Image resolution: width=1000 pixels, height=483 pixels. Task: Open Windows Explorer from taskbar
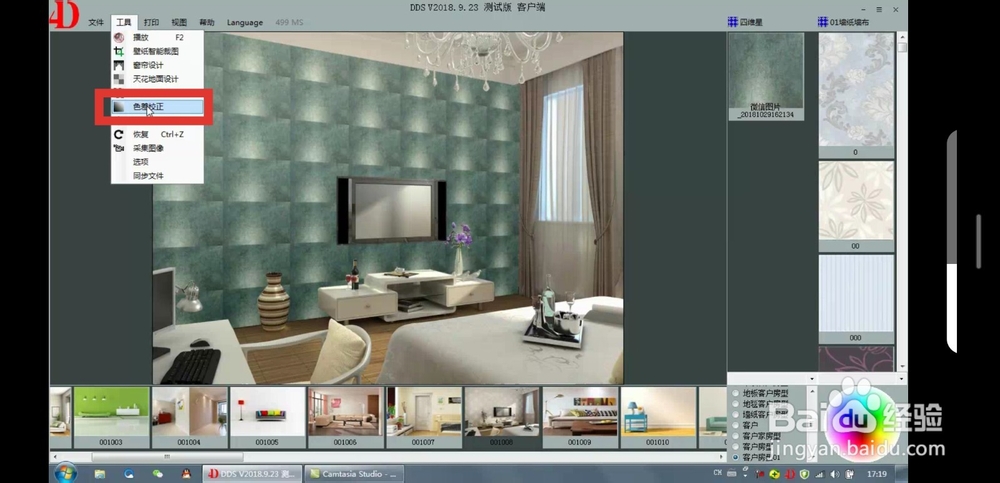point(100,474)
